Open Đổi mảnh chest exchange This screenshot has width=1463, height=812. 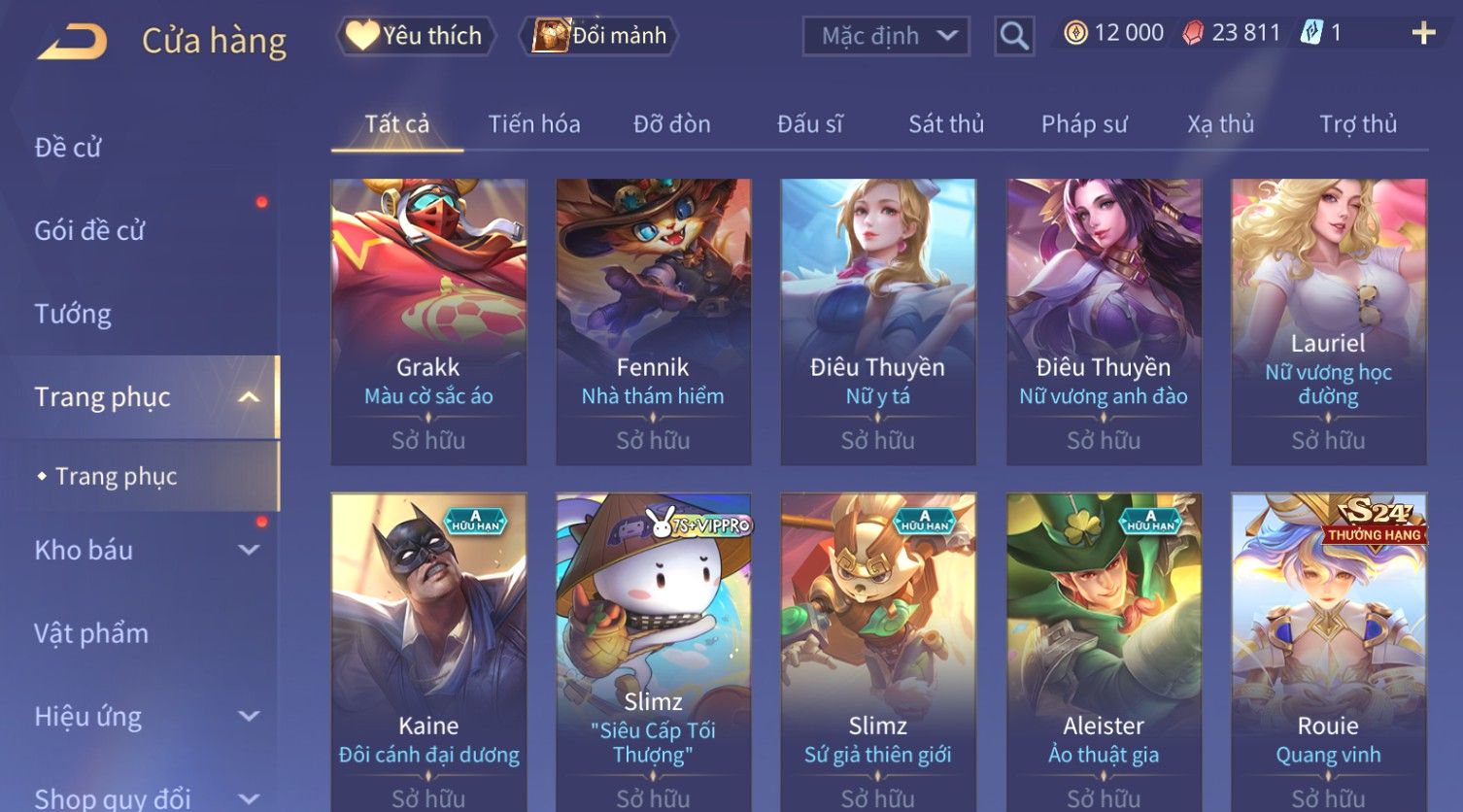tap(598, 36)
